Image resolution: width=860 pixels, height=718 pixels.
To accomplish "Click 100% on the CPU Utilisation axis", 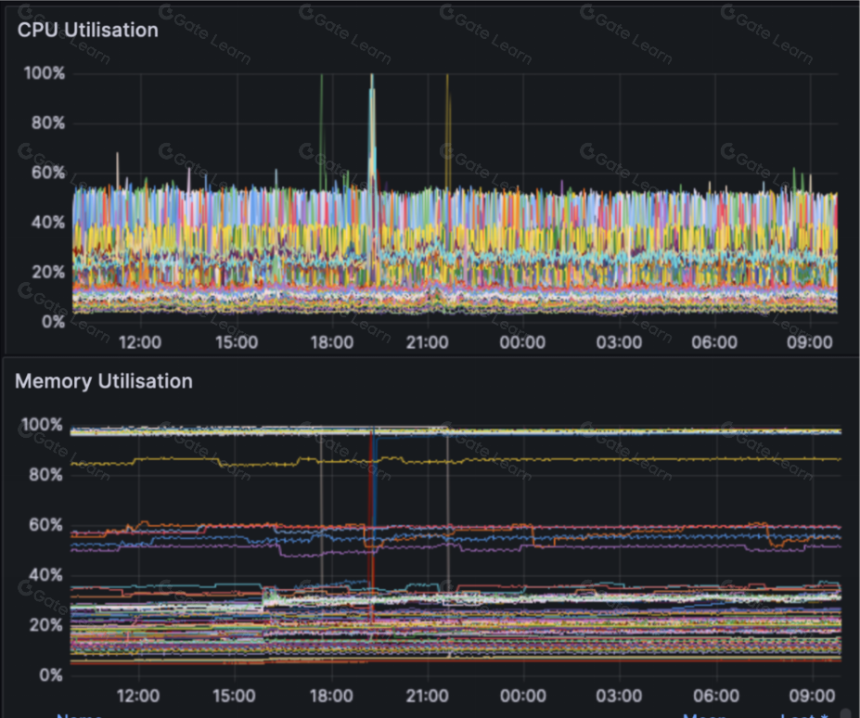I will 44,73.
